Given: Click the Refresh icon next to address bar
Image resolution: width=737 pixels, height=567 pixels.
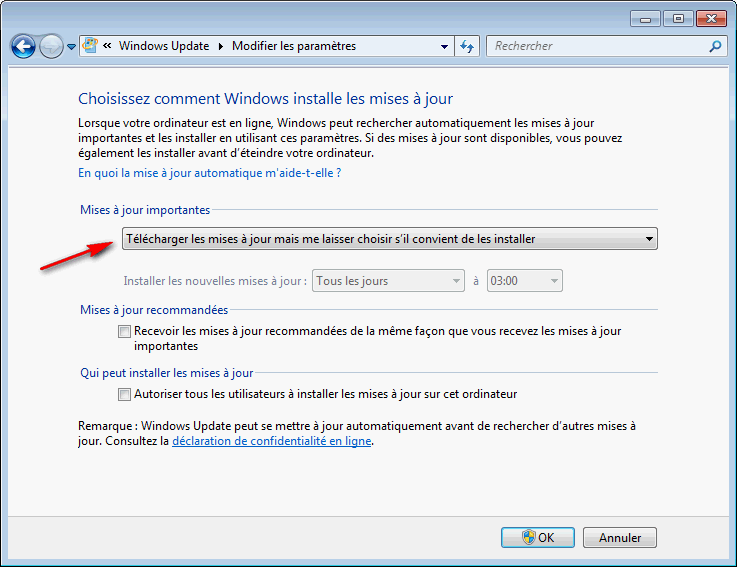Looking at the screenshot, I should tap(467, 47).
